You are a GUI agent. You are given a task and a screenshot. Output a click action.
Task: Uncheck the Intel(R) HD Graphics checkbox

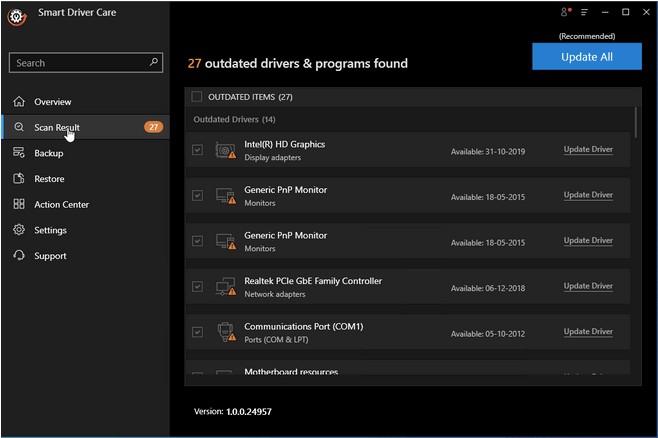pyautogui.click(x=197, y=150)
